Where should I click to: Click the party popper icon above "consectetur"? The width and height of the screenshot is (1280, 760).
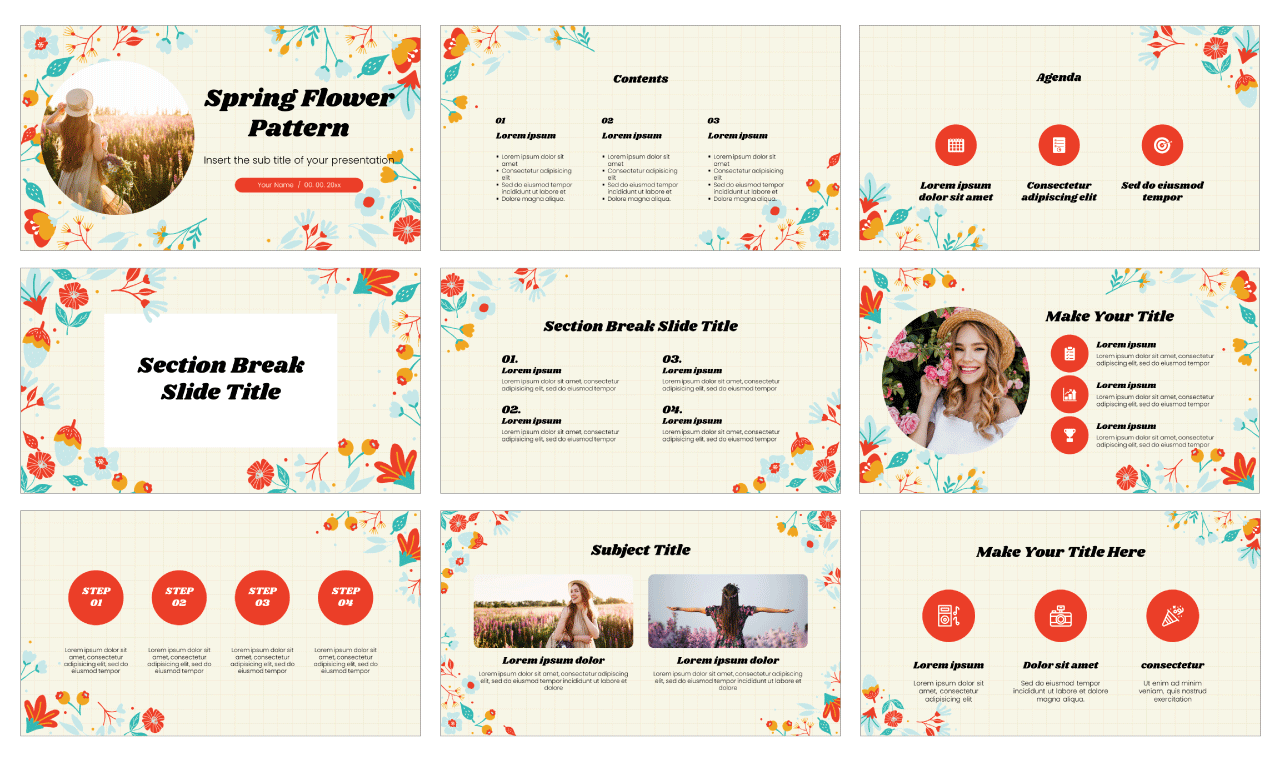point(1172,616)
